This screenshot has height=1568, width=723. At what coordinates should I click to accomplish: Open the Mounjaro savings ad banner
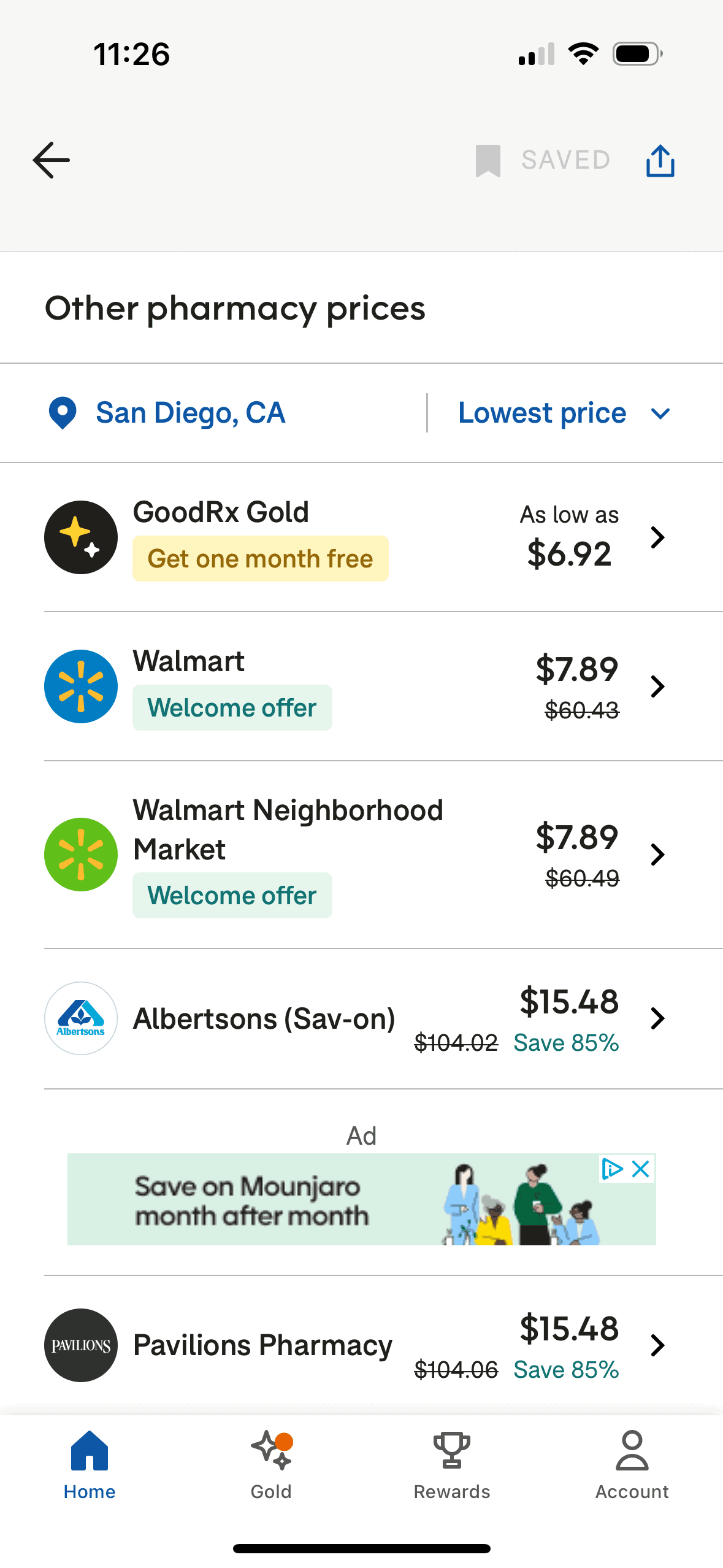click(x=307, y=1200)
